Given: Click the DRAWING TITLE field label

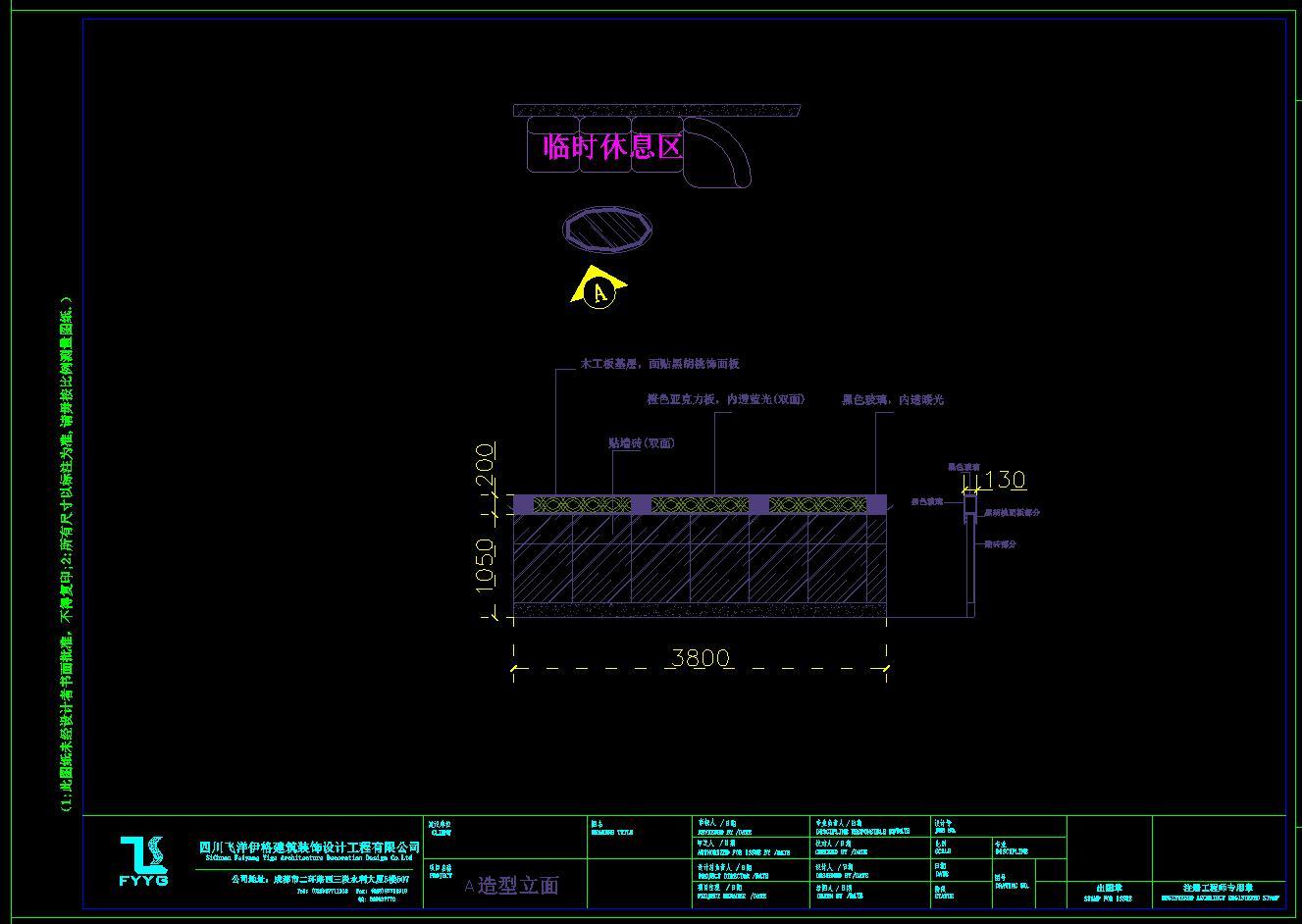Looking at the screenshot, I should coord(613,831).
